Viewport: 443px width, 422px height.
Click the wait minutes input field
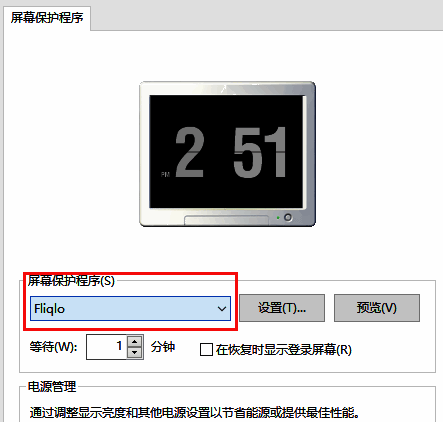[106, 347]
